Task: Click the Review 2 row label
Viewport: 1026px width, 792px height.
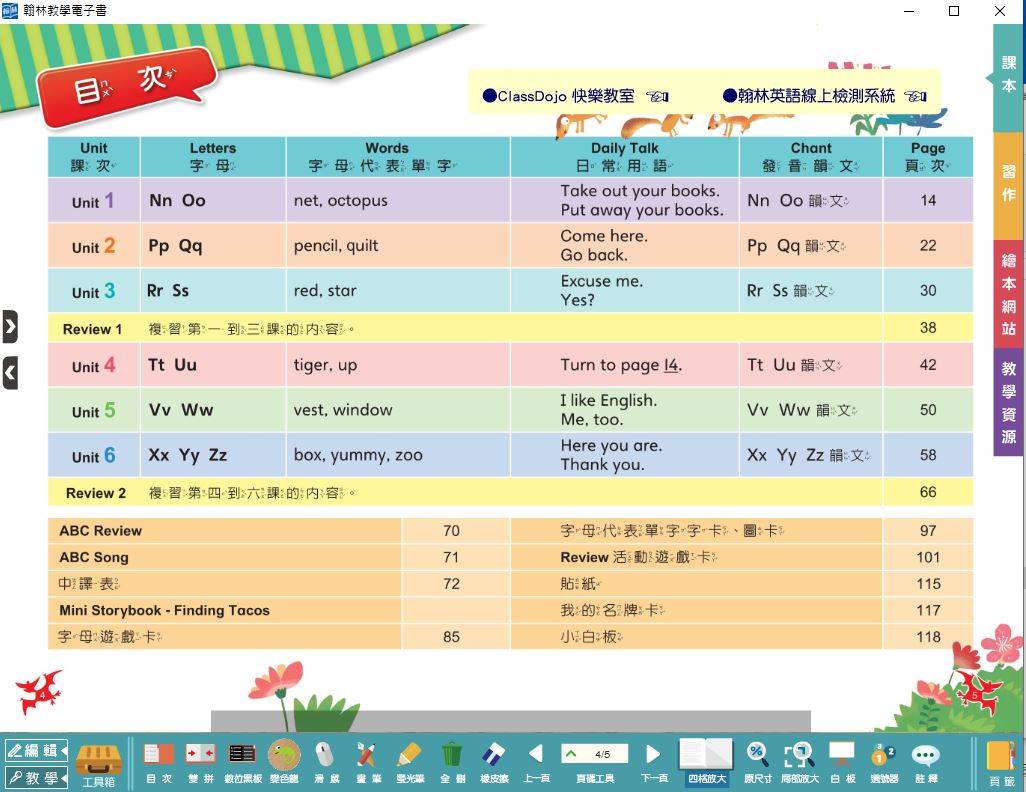Action: [96, 494]
